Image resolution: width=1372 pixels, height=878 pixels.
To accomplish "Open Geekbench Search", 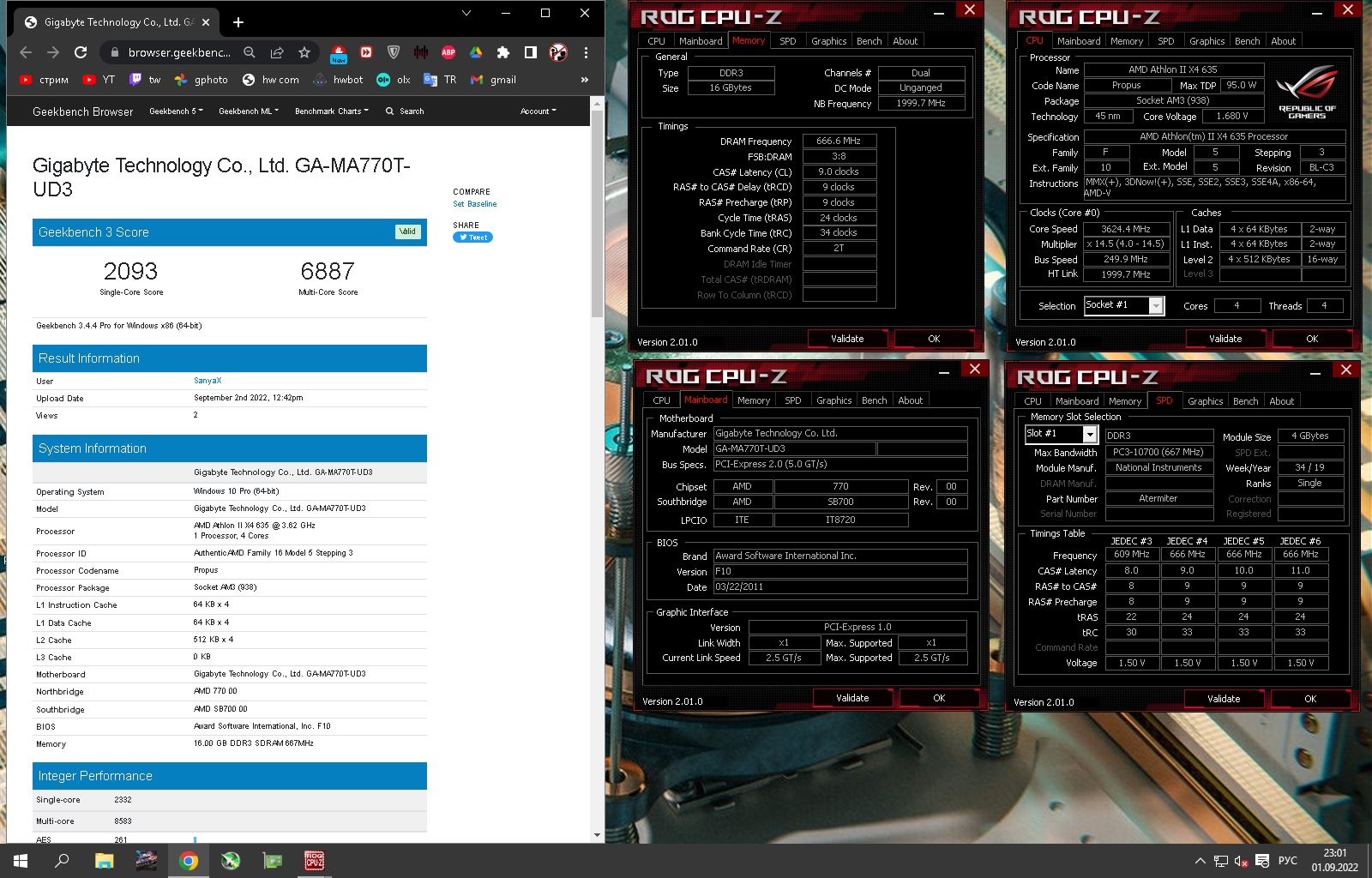I will tap(405, 111).
